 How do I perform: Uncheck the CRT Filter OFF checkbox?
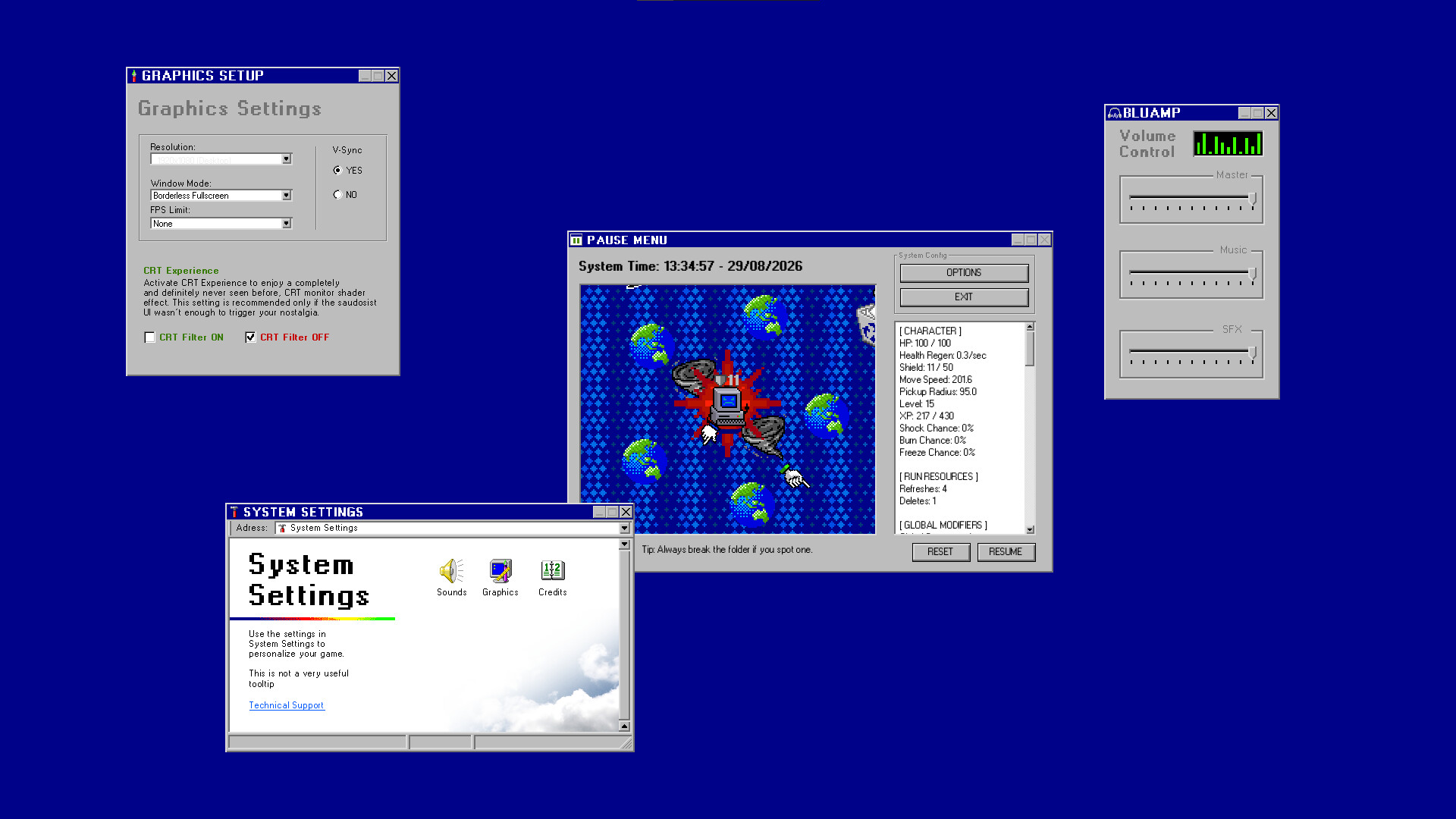click(250, 337)
